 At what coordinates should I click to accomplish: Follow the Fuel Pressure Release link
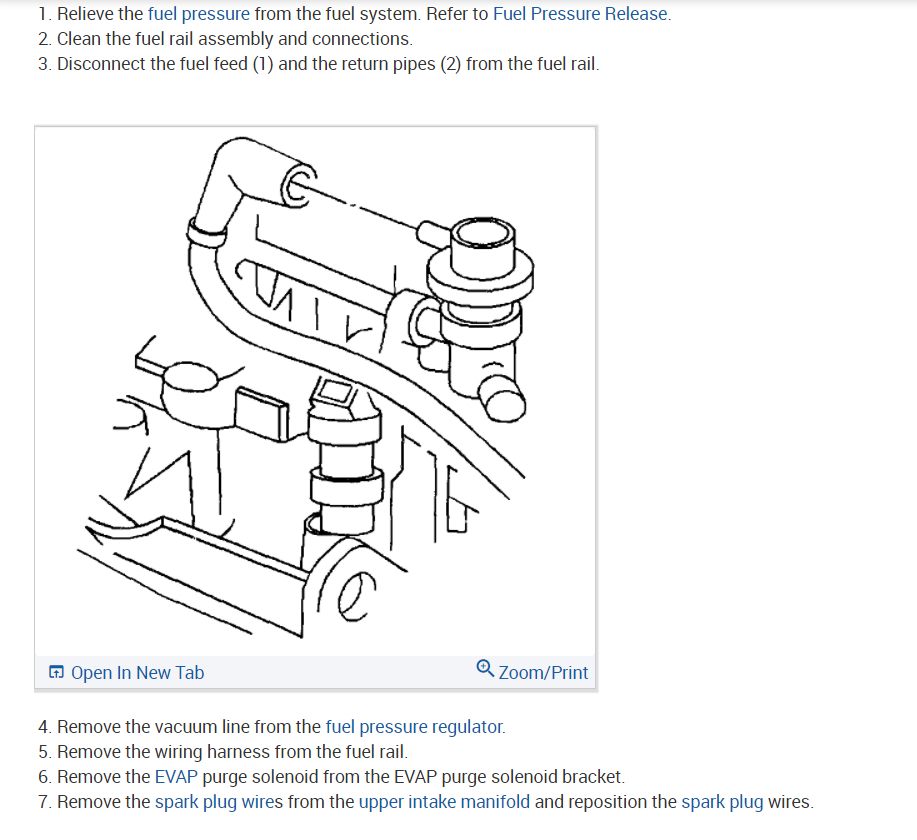pyautogui.click(x=580, y=13)
